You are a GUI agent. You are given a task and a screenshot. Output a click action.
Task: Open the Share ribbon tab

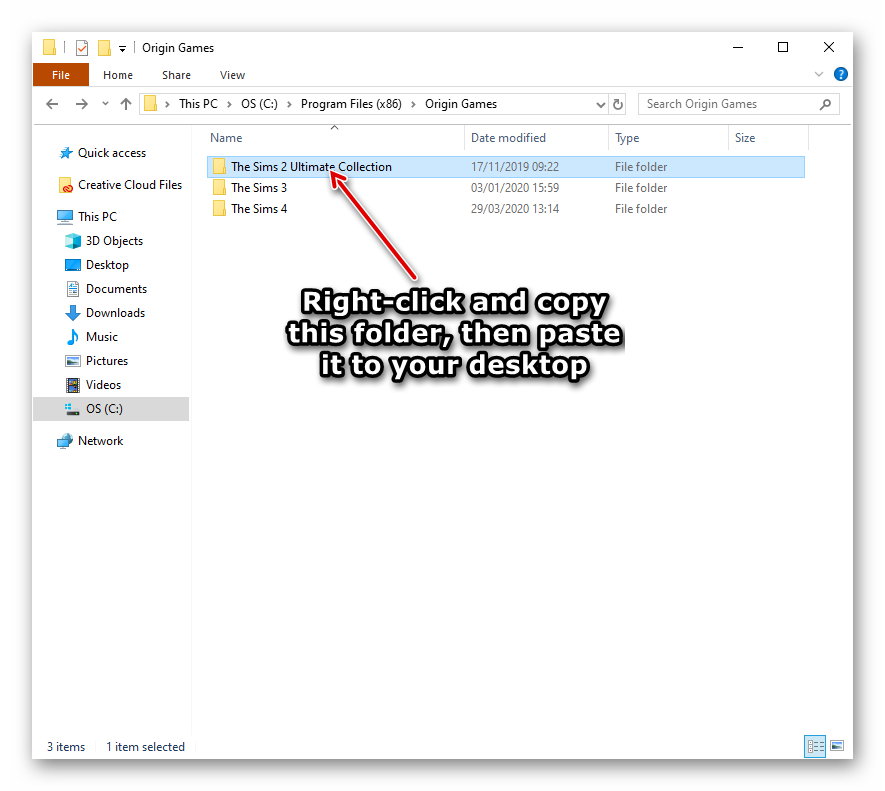pos(176,75)
